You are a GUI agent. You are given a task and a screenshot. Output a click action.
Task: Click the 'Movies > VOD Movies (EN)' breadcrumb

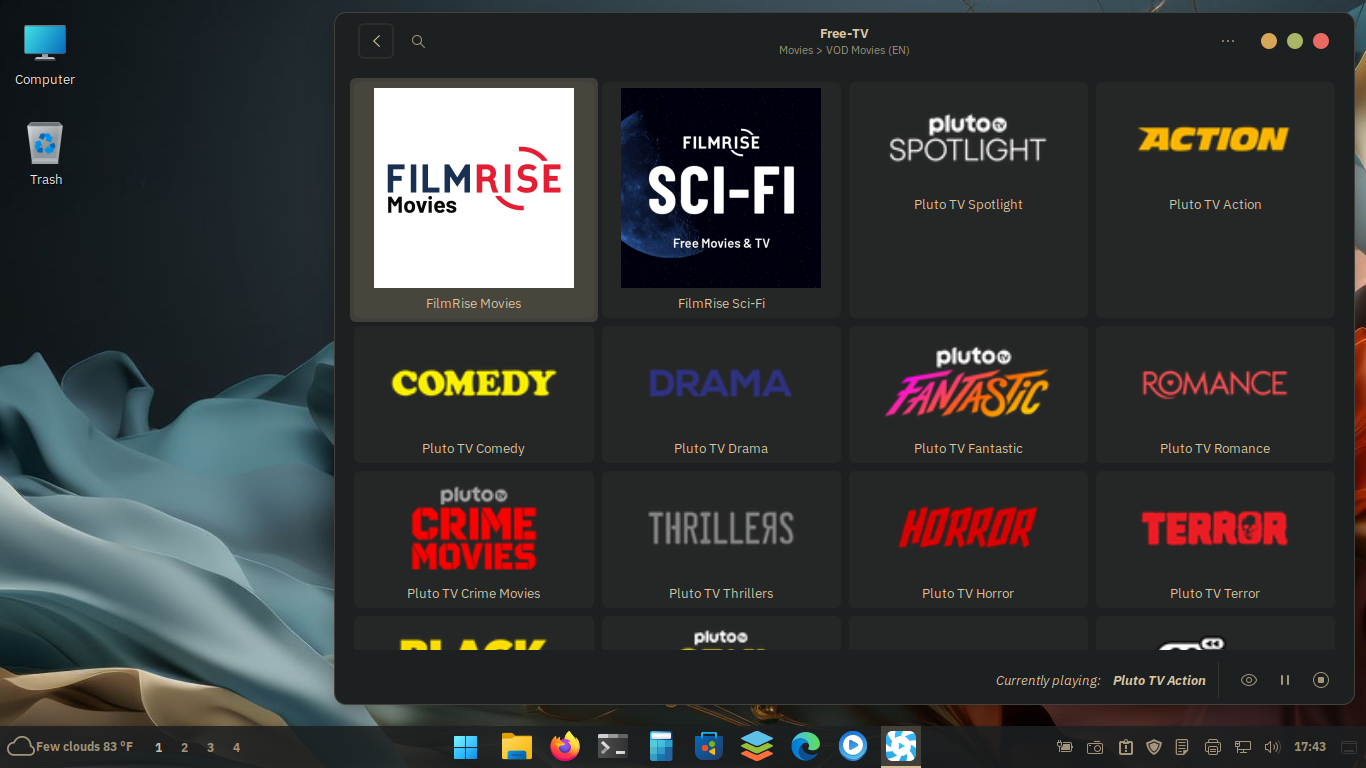coord(844,50)
